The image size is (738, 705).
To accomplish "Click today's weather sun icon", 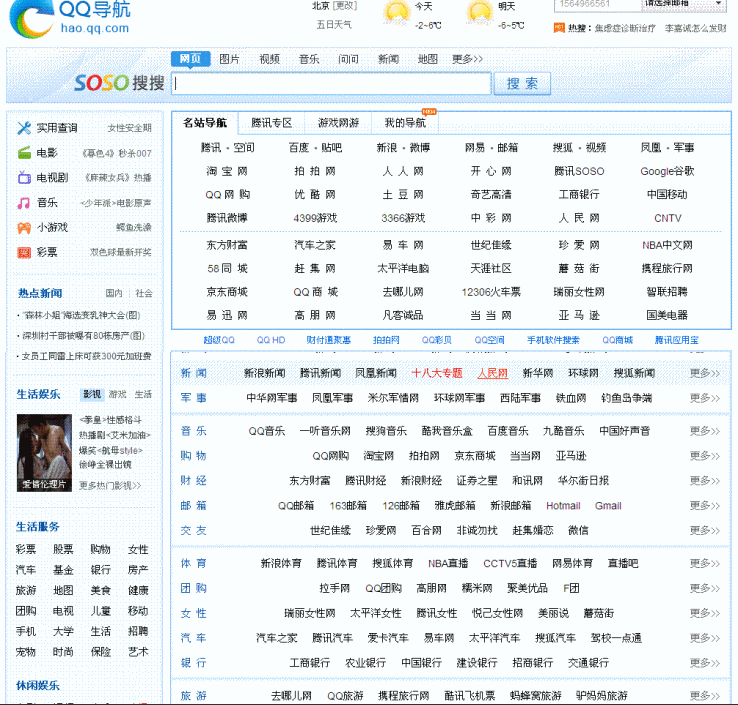I will point(396,12).
